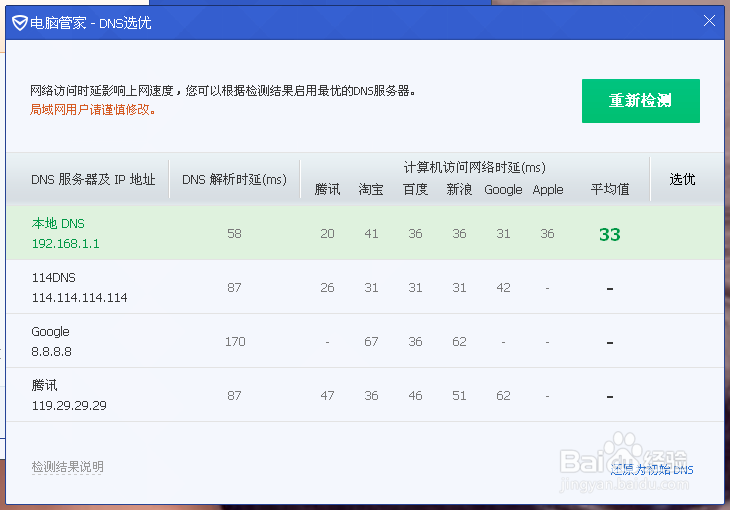This screenshot has width=730, height=510.
Task: Select the 腾讯 DNS server row name
Action: [x=45, y=385]
